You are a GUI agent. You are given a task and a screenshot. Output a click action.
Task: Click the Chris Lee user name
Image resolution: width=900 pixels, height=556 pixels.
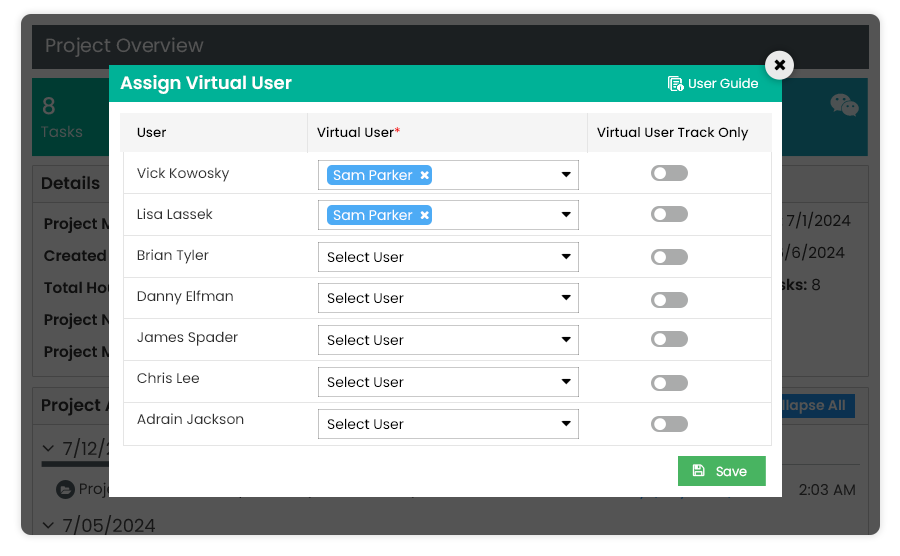[168, 379]
